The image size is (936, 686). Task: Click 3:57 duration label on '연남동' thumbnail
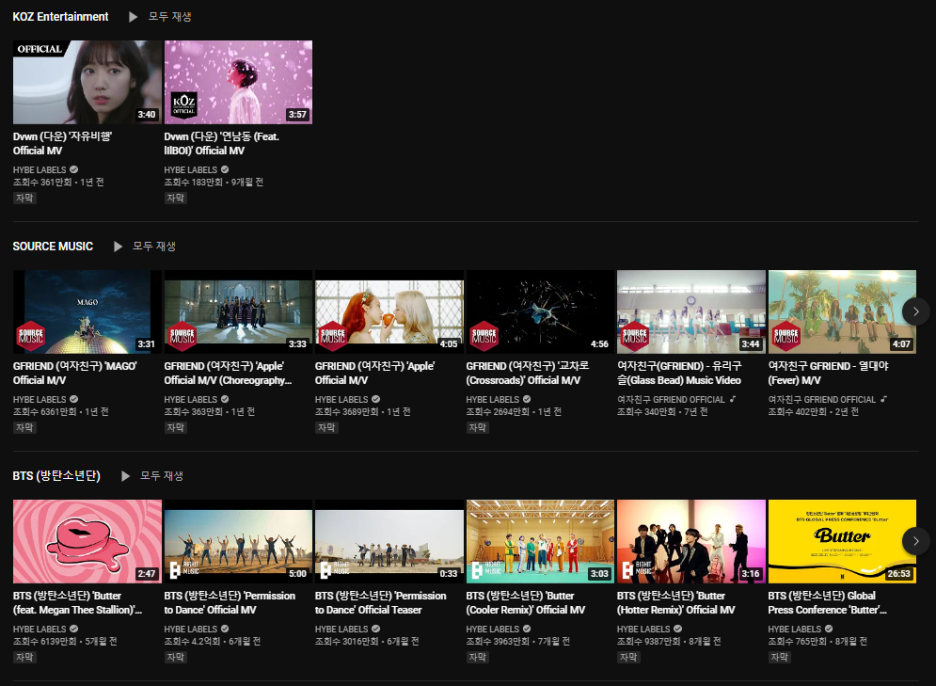(x=297, y=115)
